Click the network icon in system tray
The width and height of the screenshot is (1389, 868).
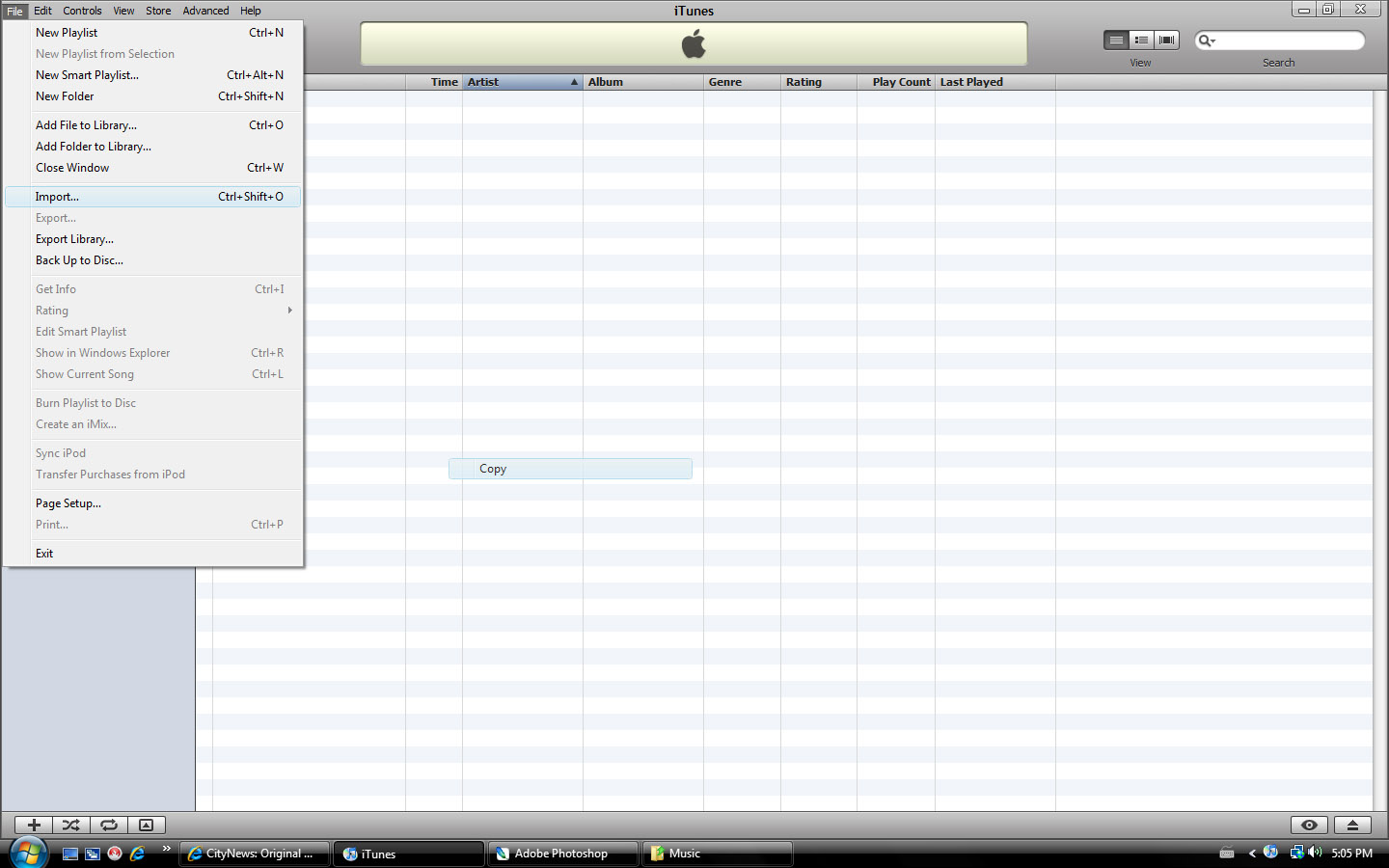(1297, 853)
